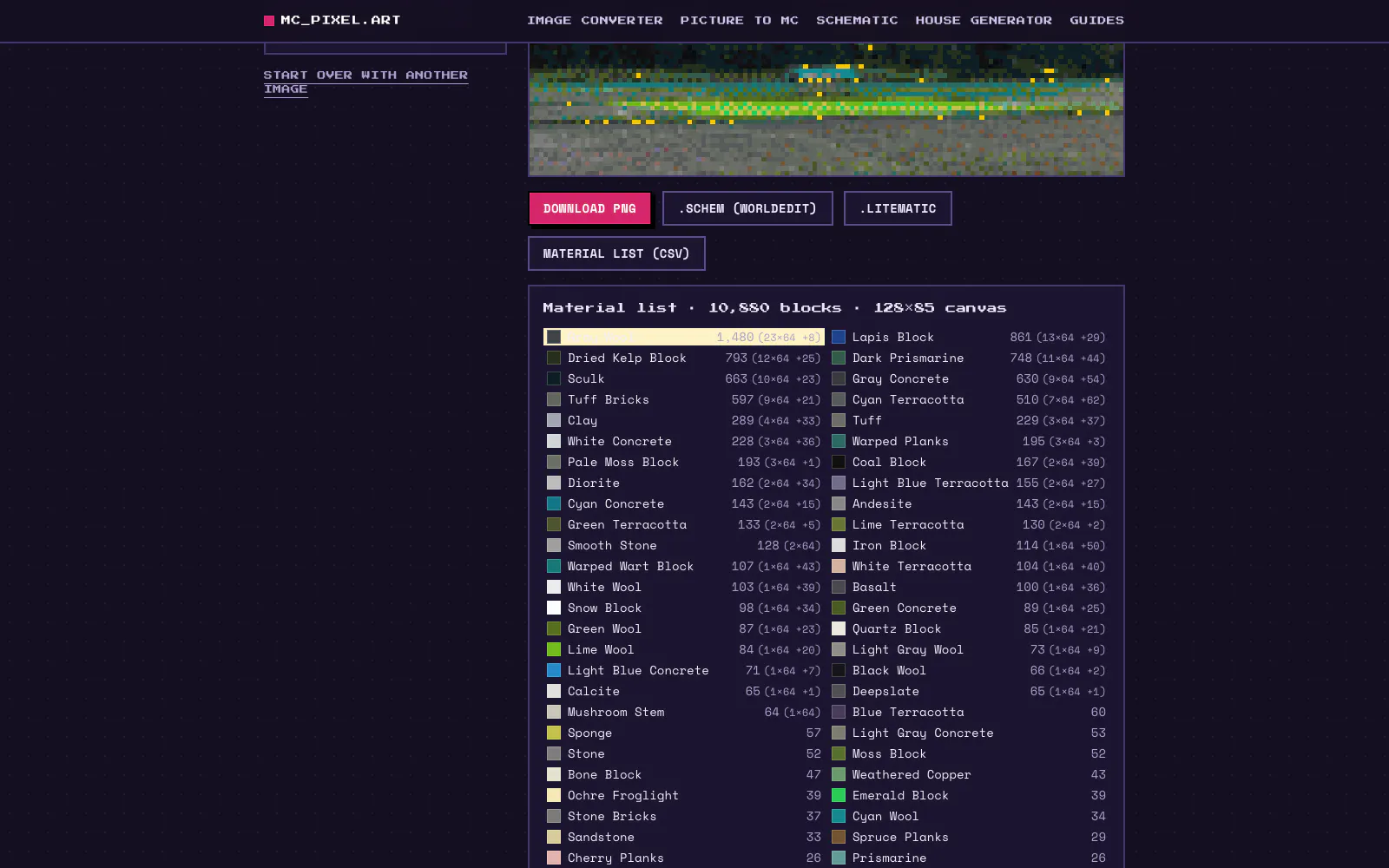This screenshot has height=868, width=1389.
Task: Click the Clay material name
Action: click(x=583, y=420)
